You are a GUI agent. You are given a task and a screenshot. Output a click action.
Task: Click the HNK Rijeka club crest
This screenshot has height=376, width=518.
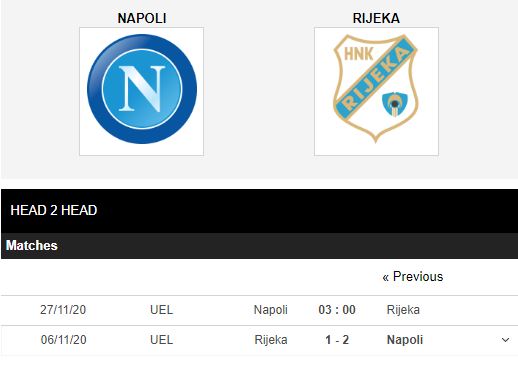pyautogui.click(x=376, y=89)
